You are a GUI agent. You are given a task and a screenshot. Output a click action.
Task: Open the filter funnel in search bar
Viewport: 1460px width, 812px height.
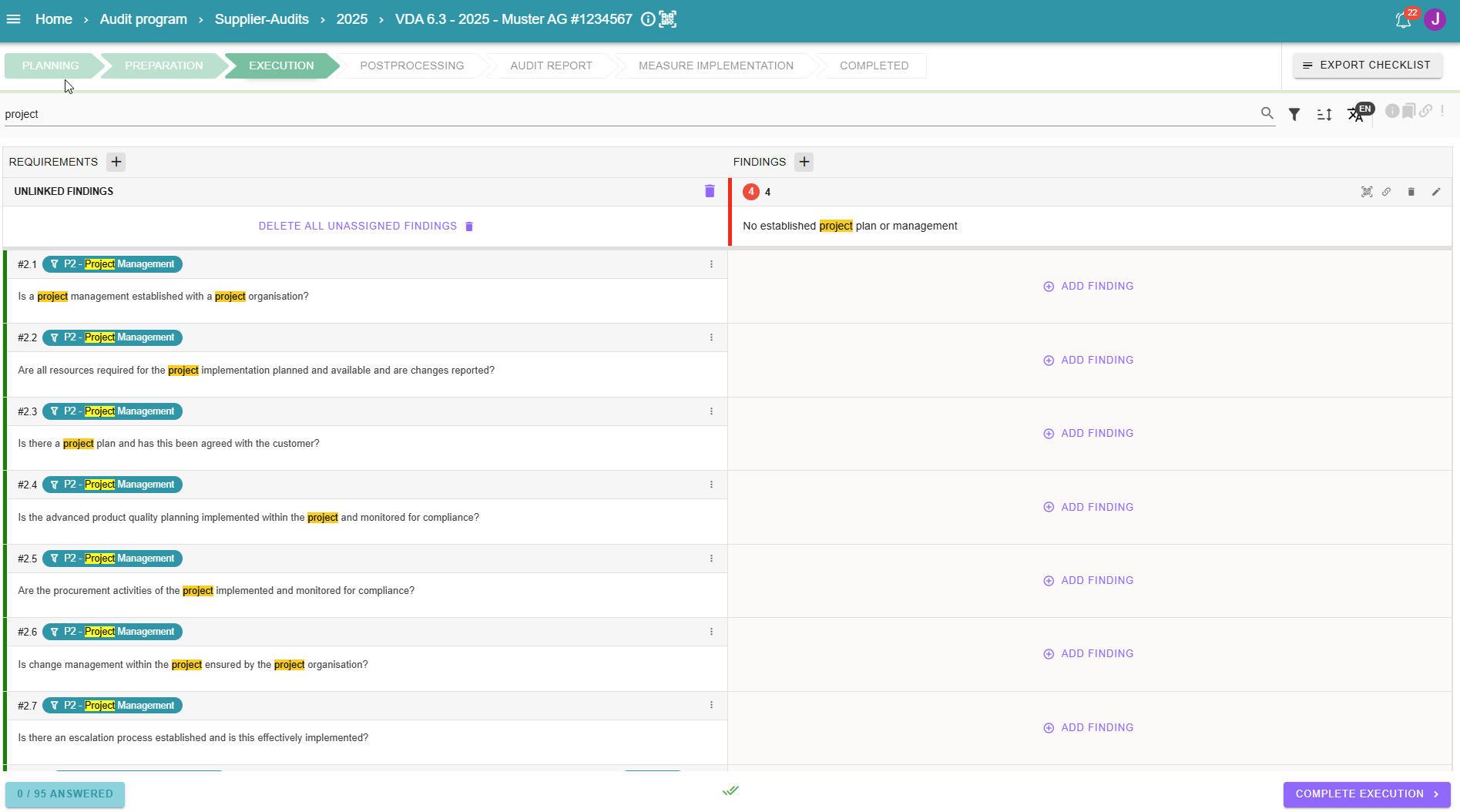point(1294,114)
